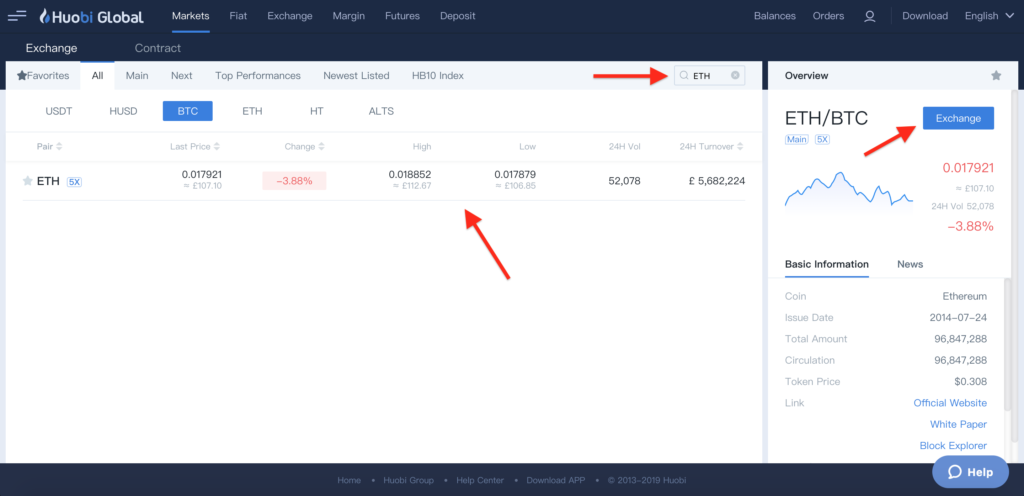The height and width of the screenshot is (496, 1024).
Task: Click the ETH/BTC price sparkline chart
Action: (x=849, y=191)
